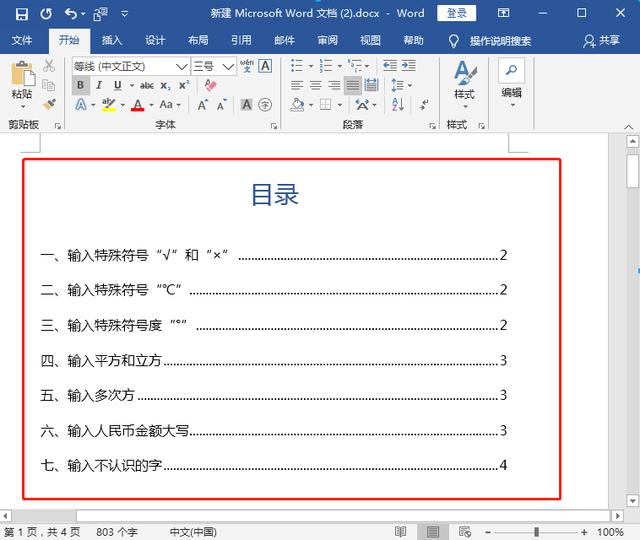Toggle Superscript formatting

(x=184, y=85)
